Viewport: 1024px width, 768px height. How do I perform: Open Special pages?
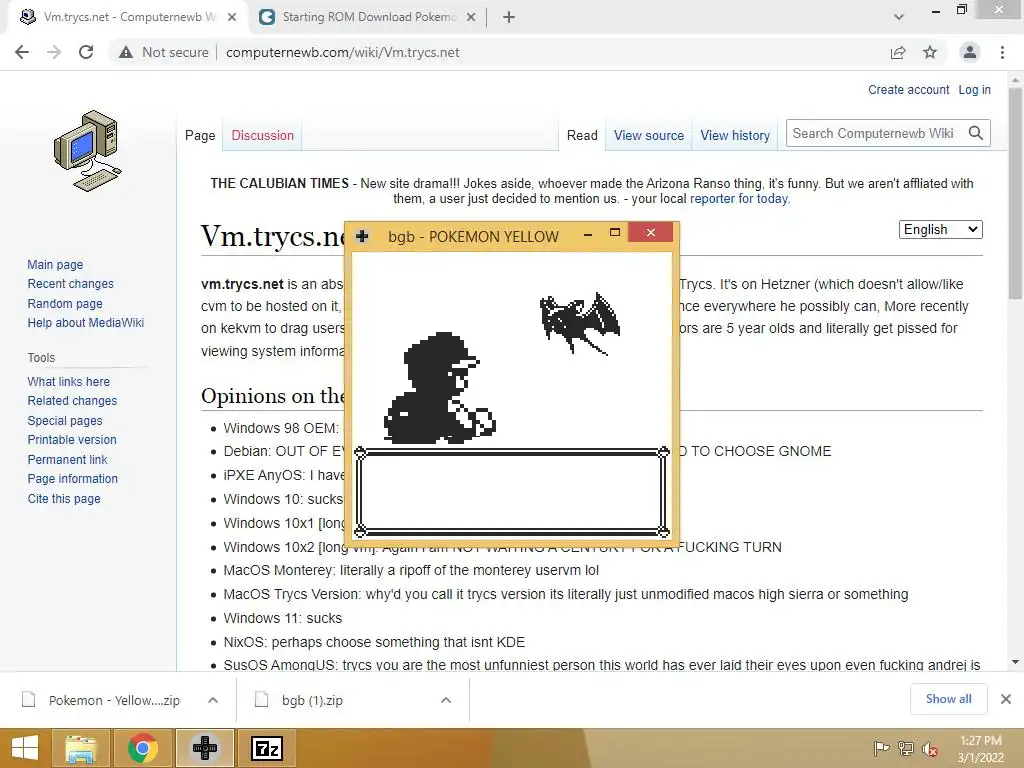coord(65,421)
